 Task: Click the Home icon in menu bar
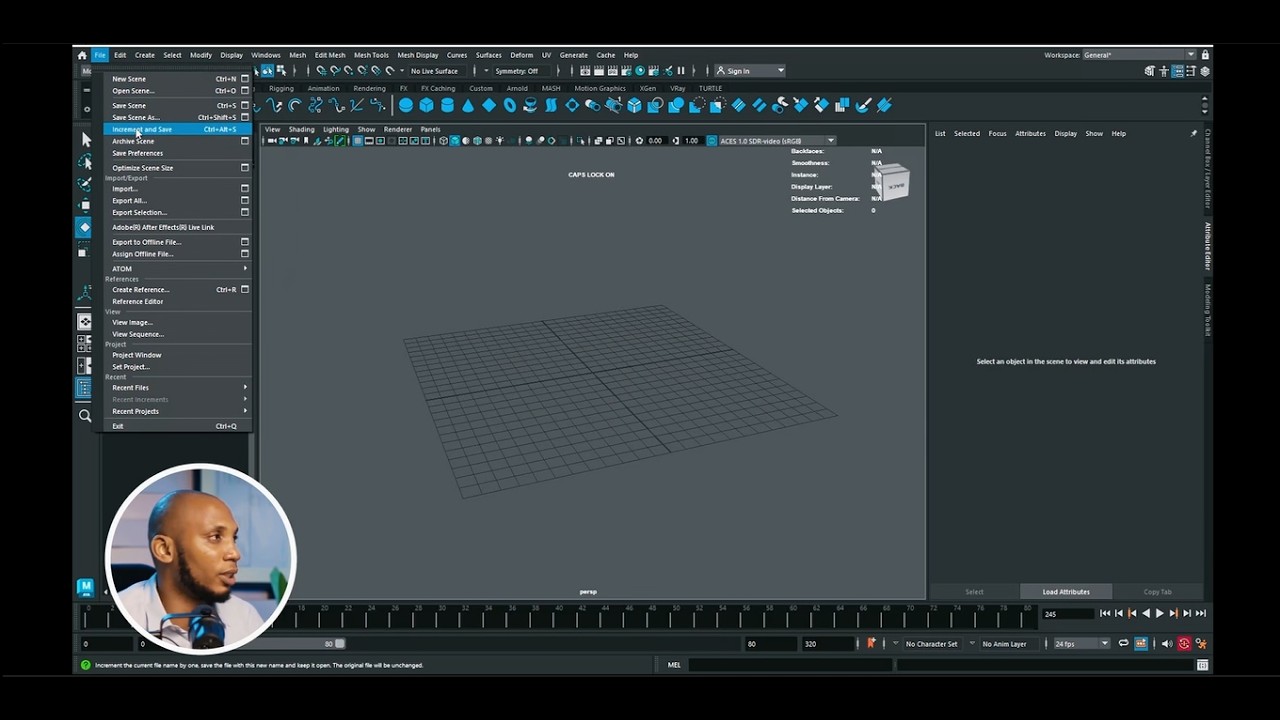tap(82, 55)
